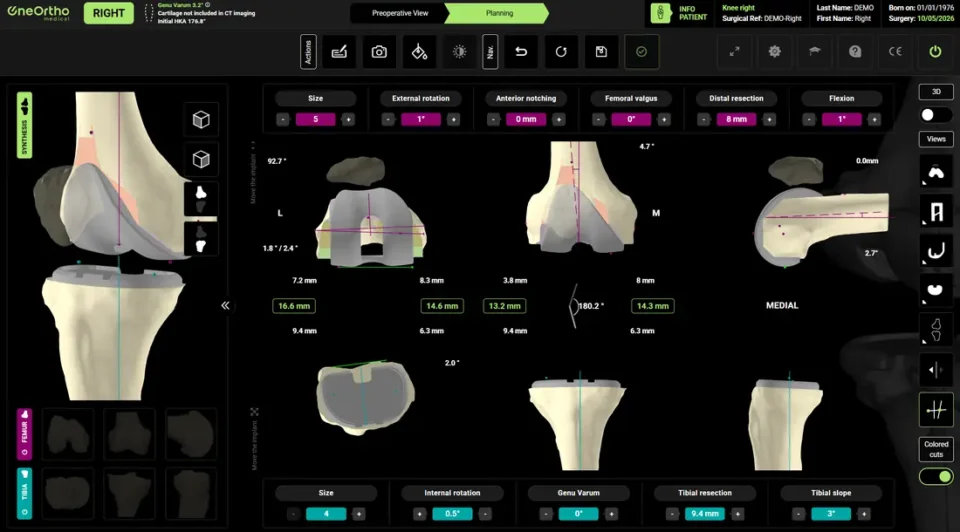The image size is (960, 532).
Task: Click the 14.3 mm gap value
Action: [653, 305]
